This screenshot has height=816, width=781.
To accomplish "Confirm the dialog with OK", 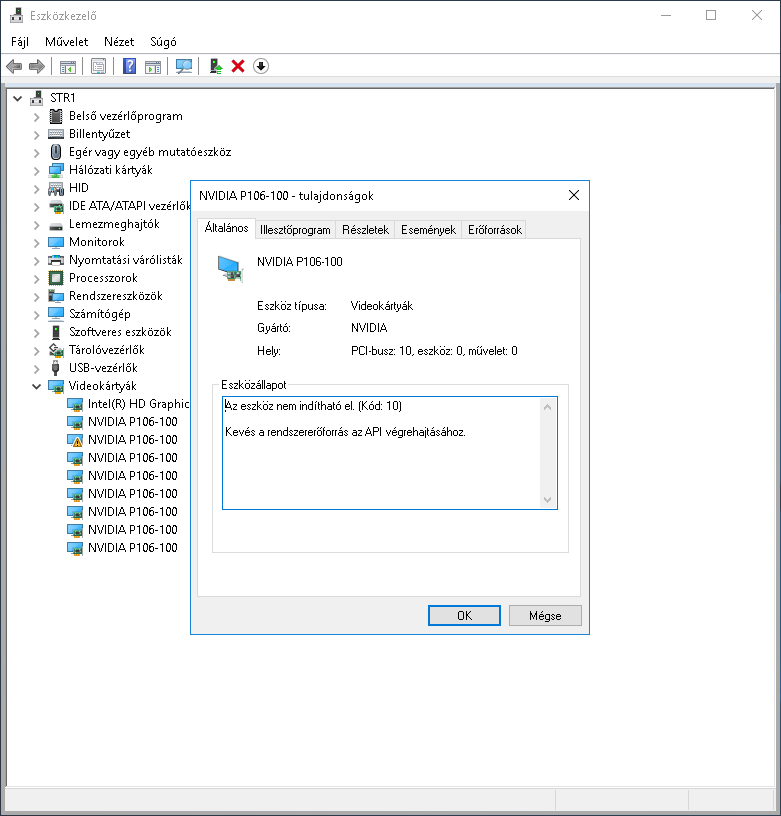I will [464, 616].
